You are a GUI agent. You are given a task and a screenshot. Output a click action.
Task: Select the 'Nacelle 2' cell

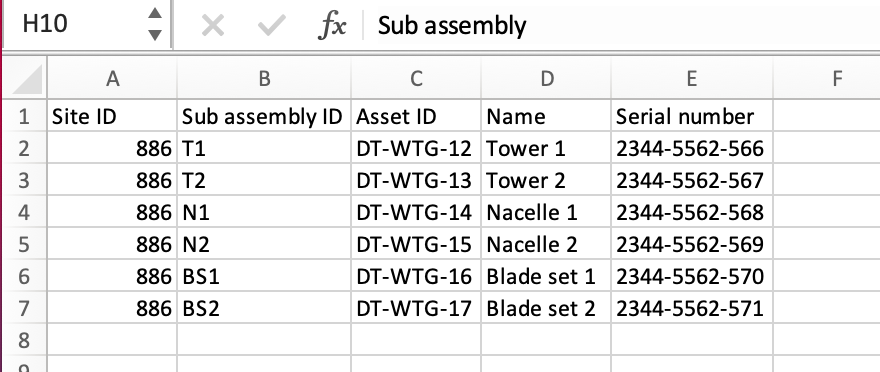pyautogui.click(x=546, y=245)
